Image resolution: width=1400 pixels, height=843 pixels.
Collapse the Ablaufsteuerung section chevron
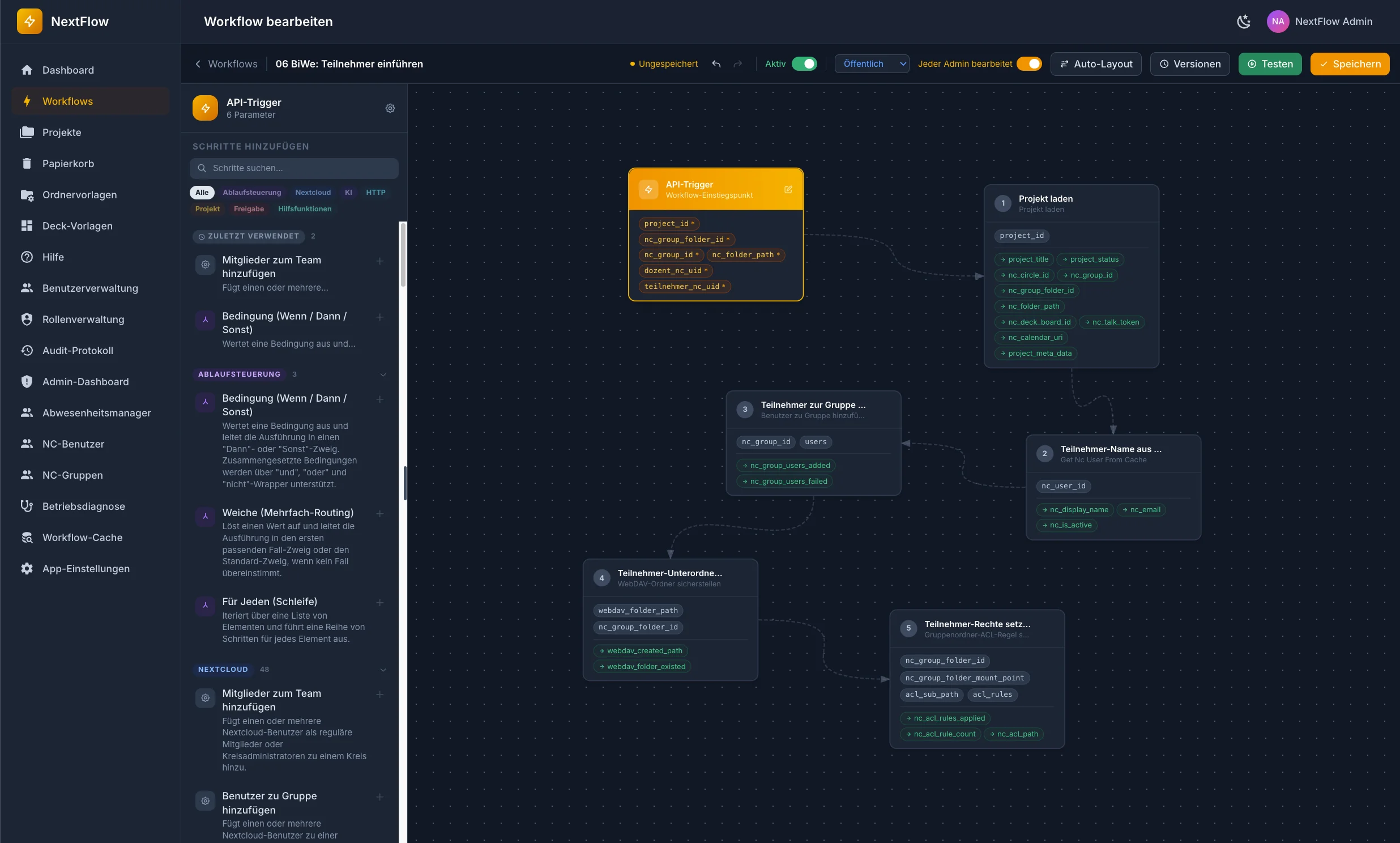tap(383, 374)
